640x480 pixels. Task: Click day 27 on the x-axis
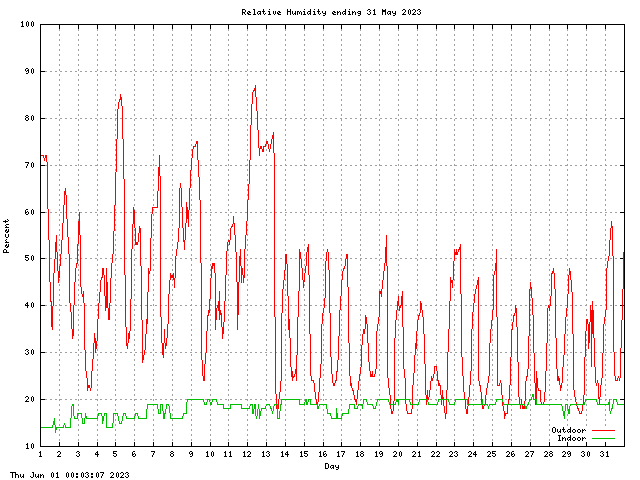coord(530,454)
